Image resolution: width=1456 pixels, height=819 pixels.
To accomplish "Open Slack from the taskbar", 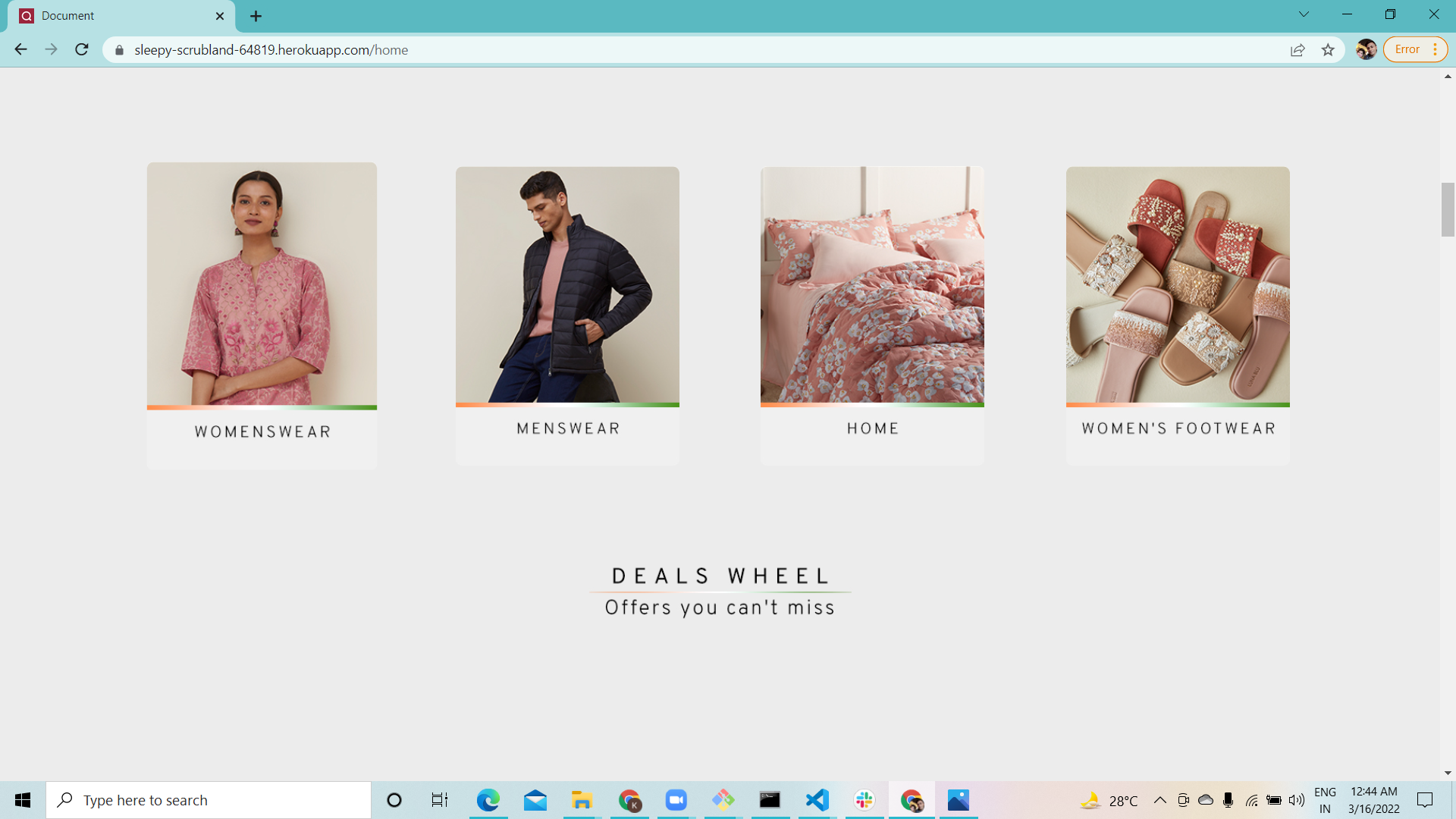I will click(x=864, y=799).
